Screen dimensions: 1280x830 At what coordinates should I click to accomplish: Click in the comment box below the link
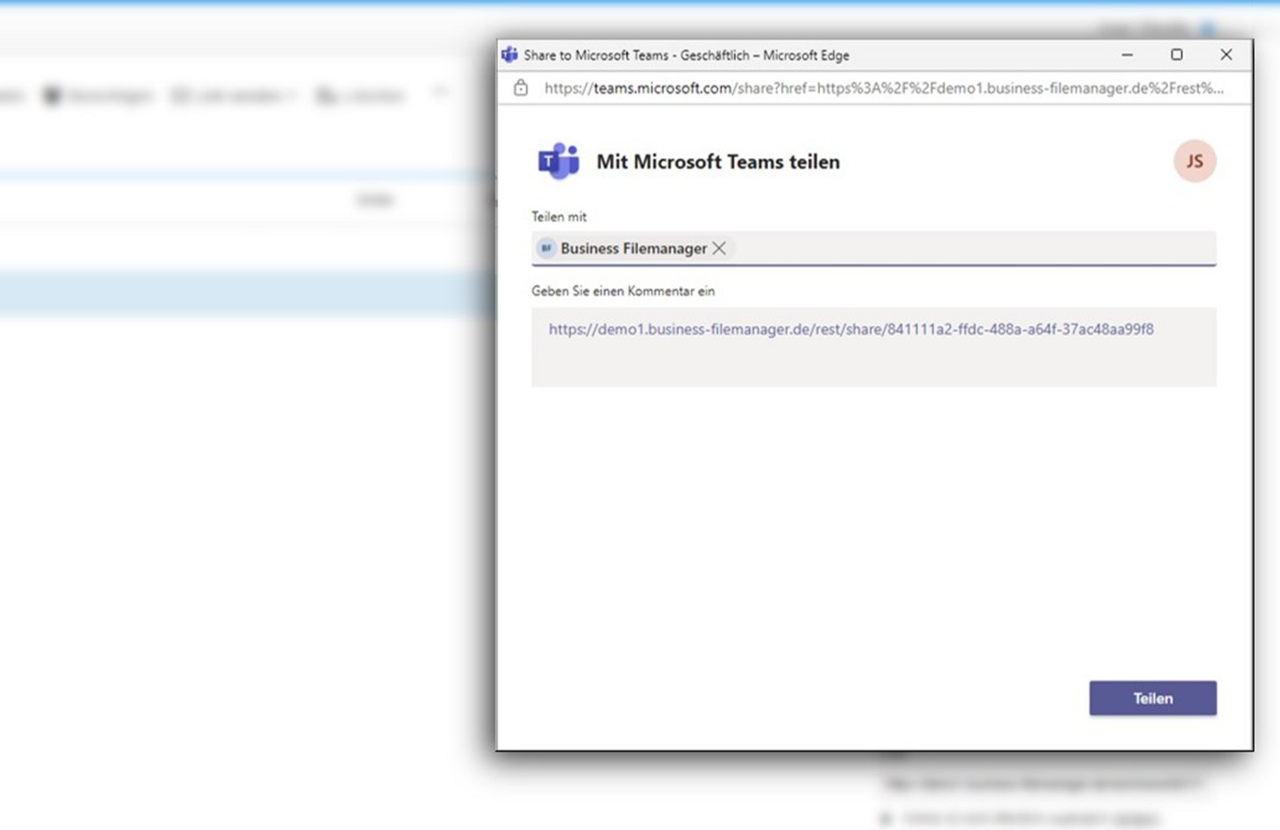click(873, 364)
